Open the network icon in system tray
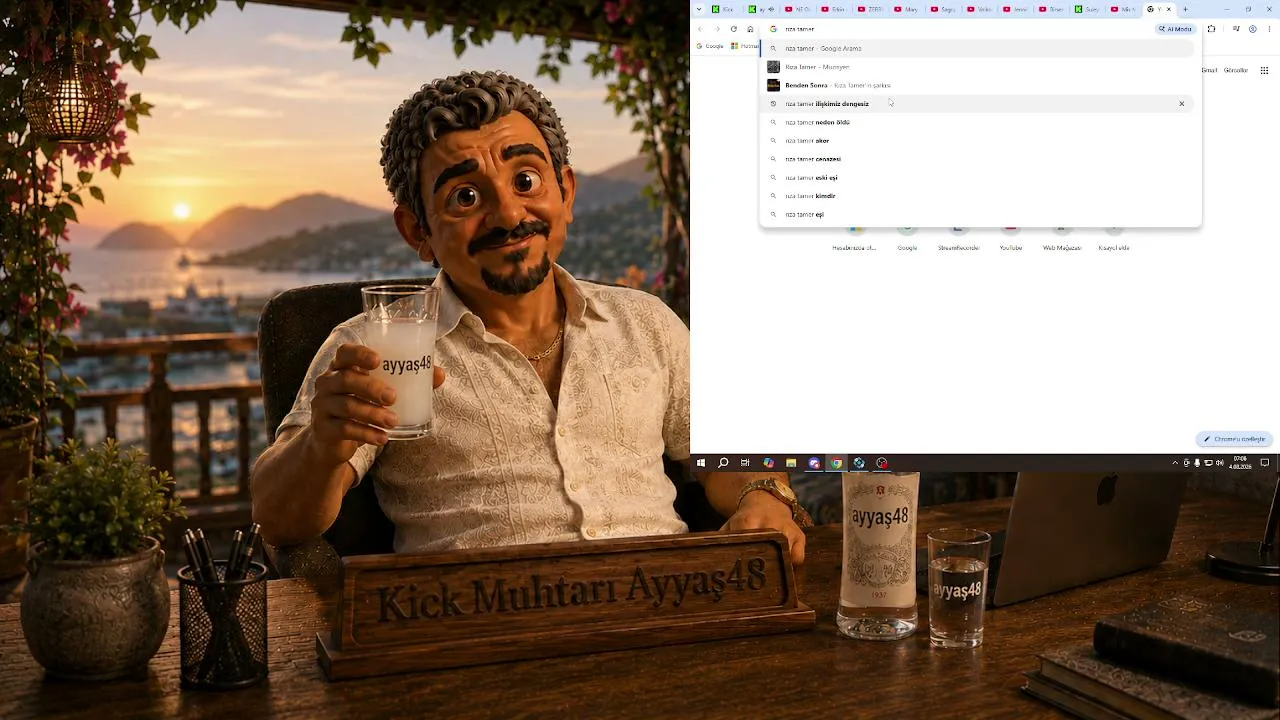Viewport: 1280px width, 720px height. (1208, 463)
